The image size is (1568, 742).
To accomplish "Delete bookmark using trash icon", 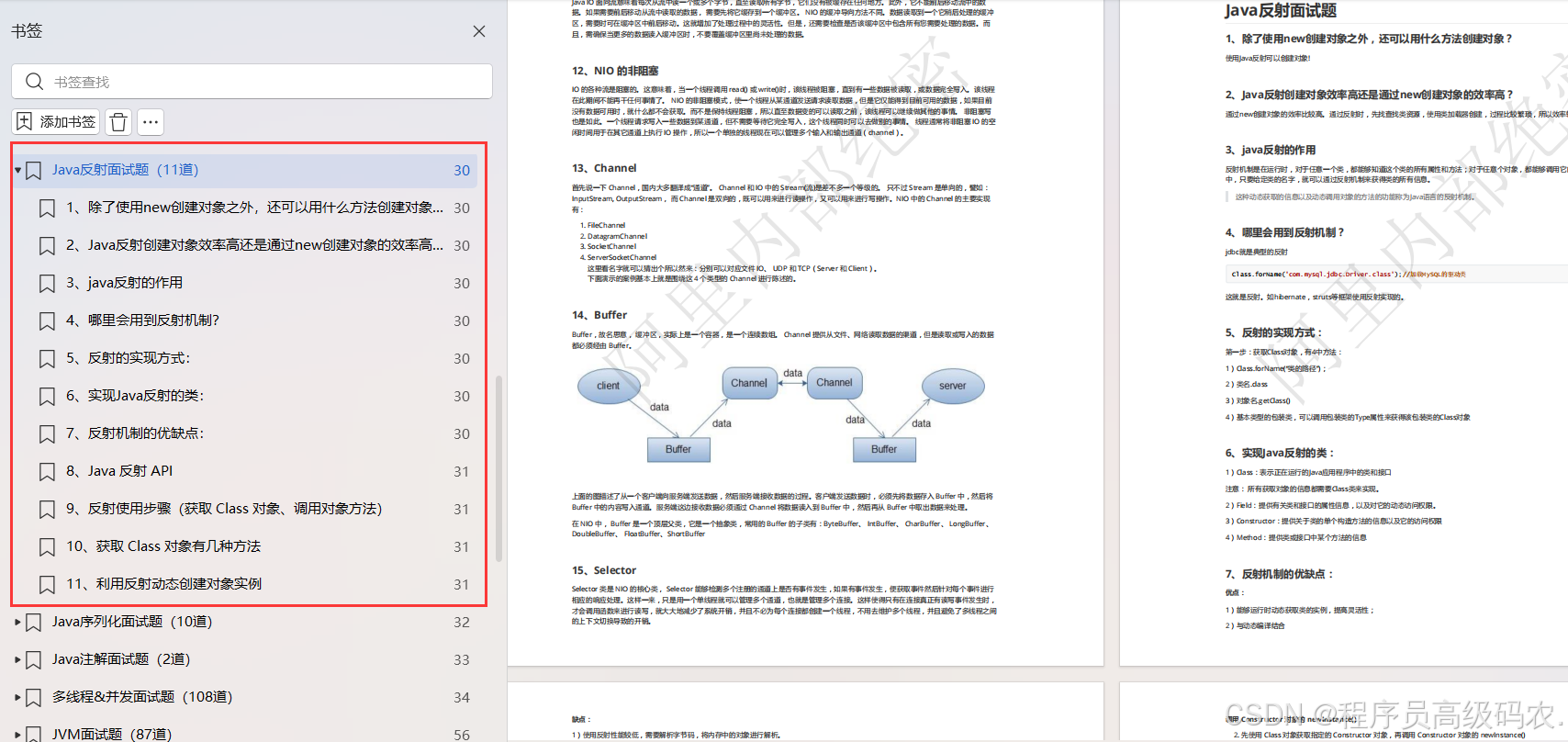I will [x=118, y=121].
